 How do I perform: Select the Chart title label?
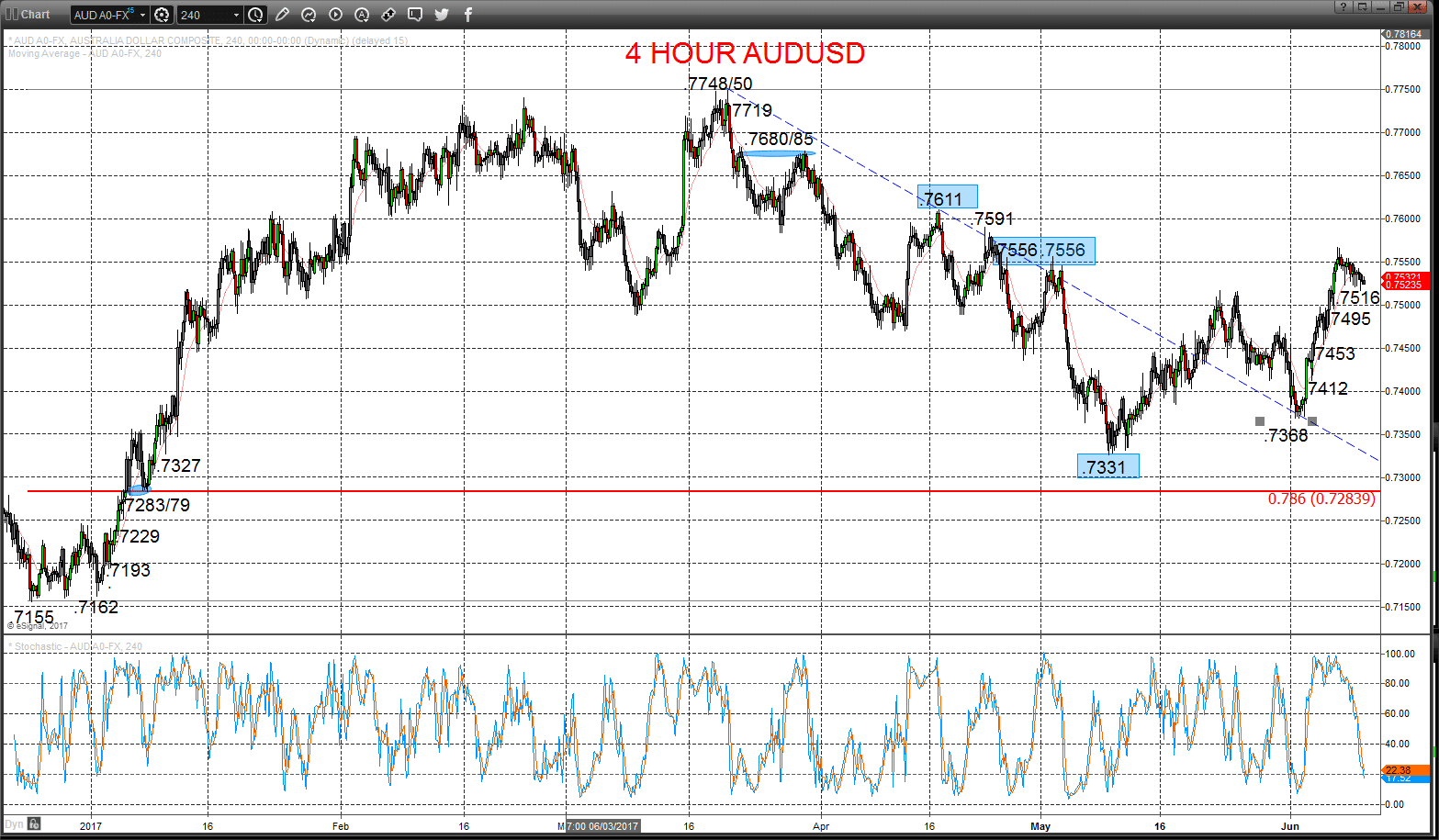[x=35, y=15]
